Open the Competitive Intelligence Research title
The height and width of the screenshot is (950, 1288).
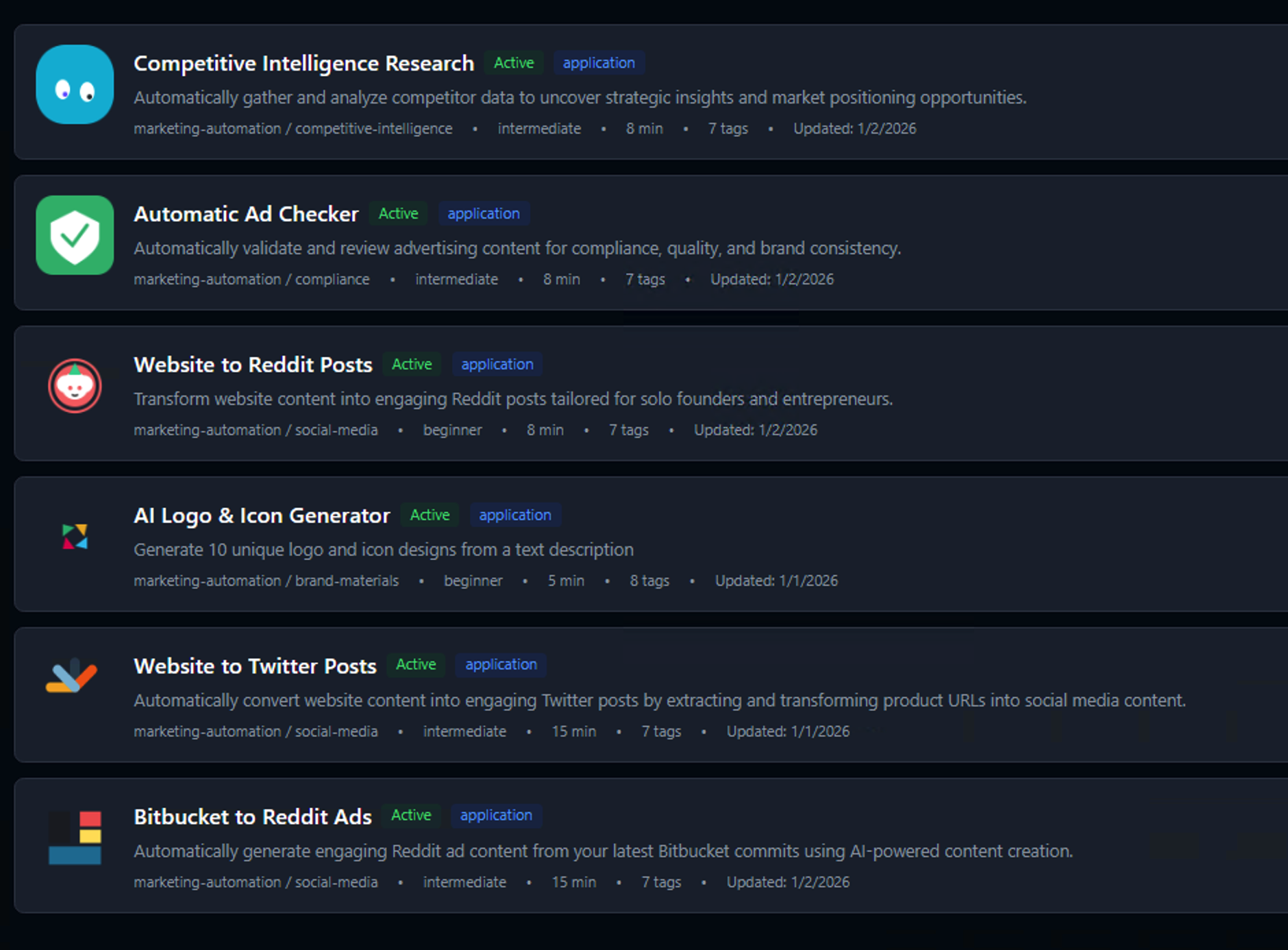(x=304, y=63)
